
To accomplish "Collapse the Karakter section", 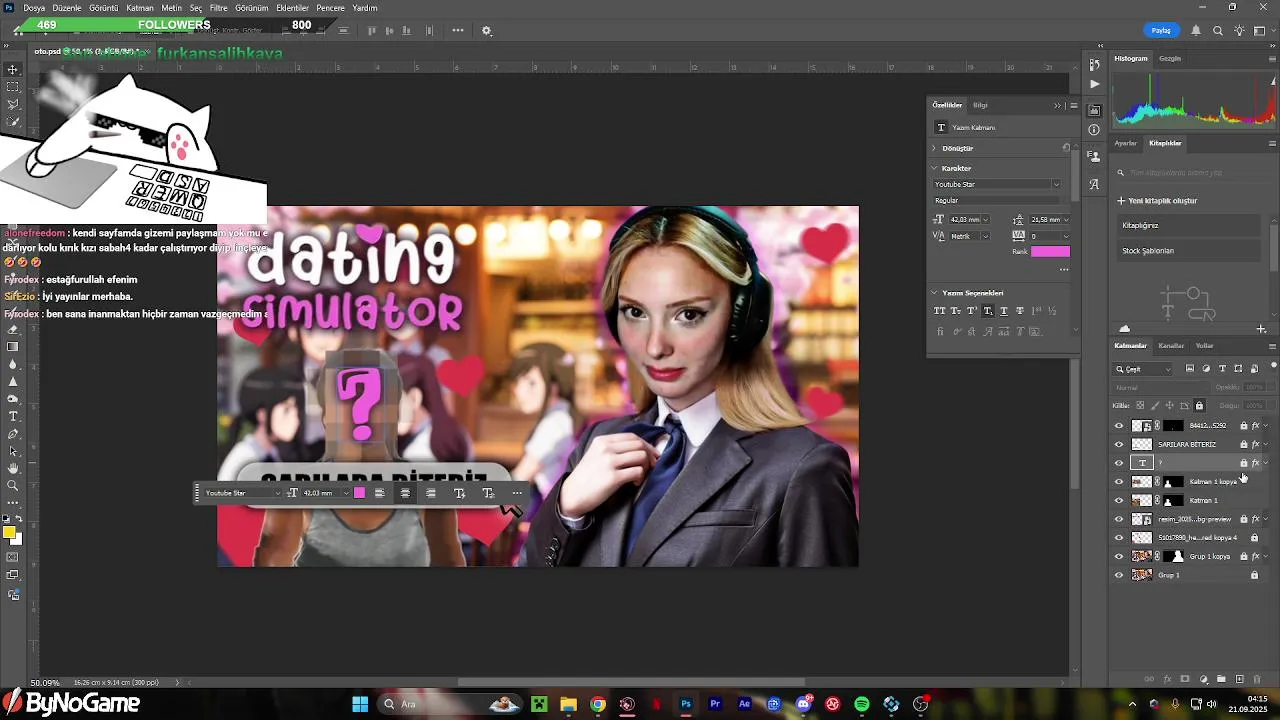I will click(934, 168).
